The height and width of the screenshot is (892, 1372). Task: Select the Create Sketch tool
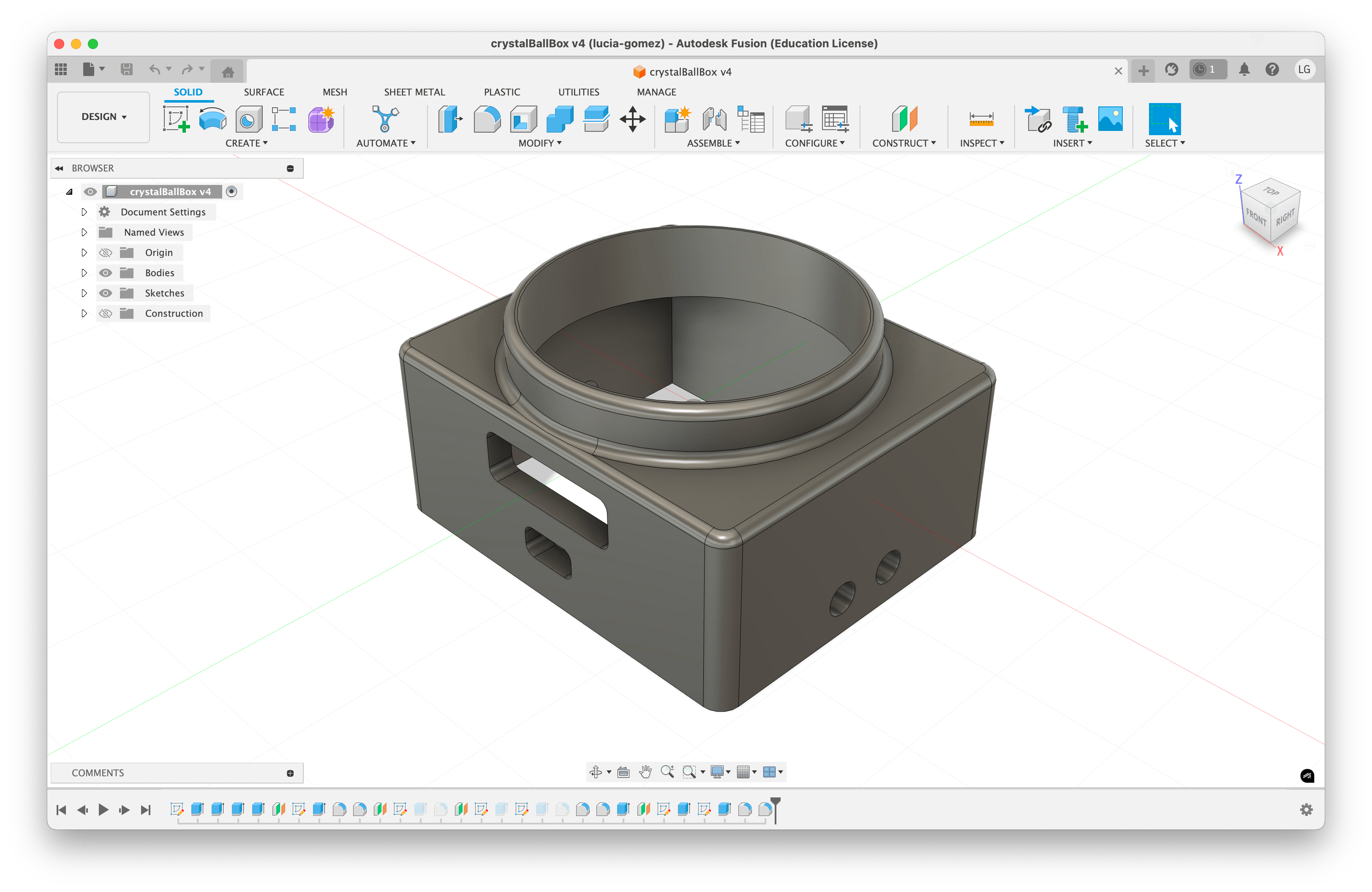(177, 119)
